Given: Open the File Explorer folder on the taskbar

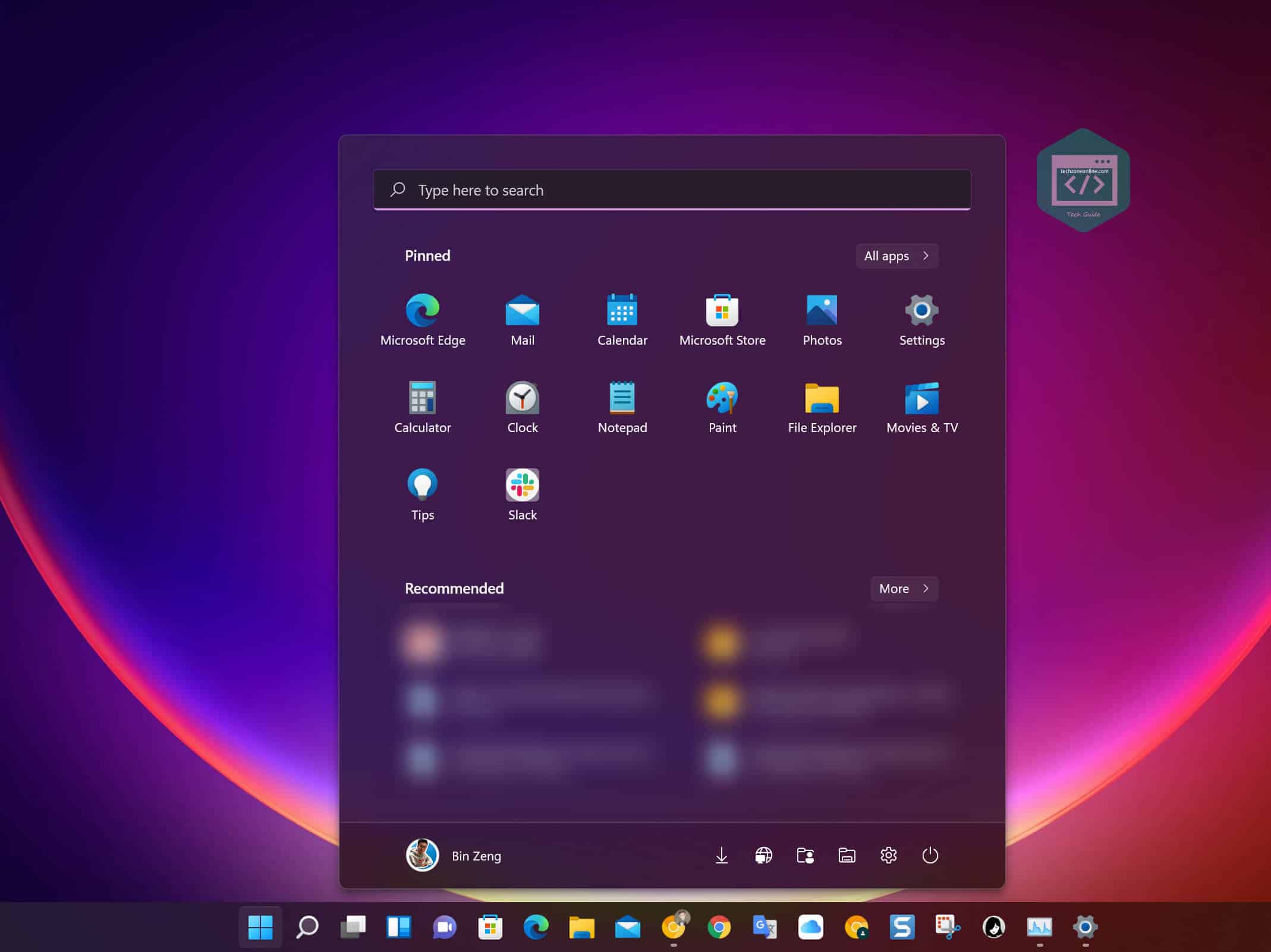Looking at the screenshot, I should point(581,927).
